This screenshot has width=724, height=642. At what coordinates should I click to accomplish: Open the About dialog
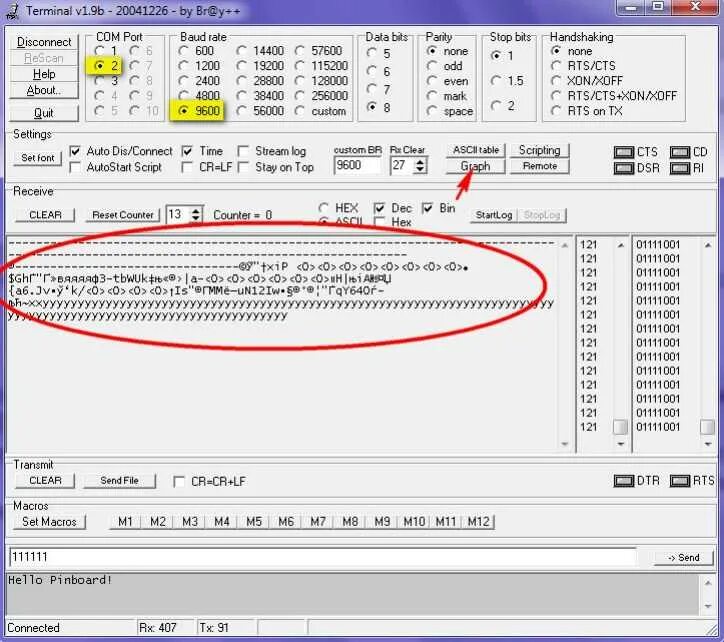pyautogui.click(x=44, y=90)
